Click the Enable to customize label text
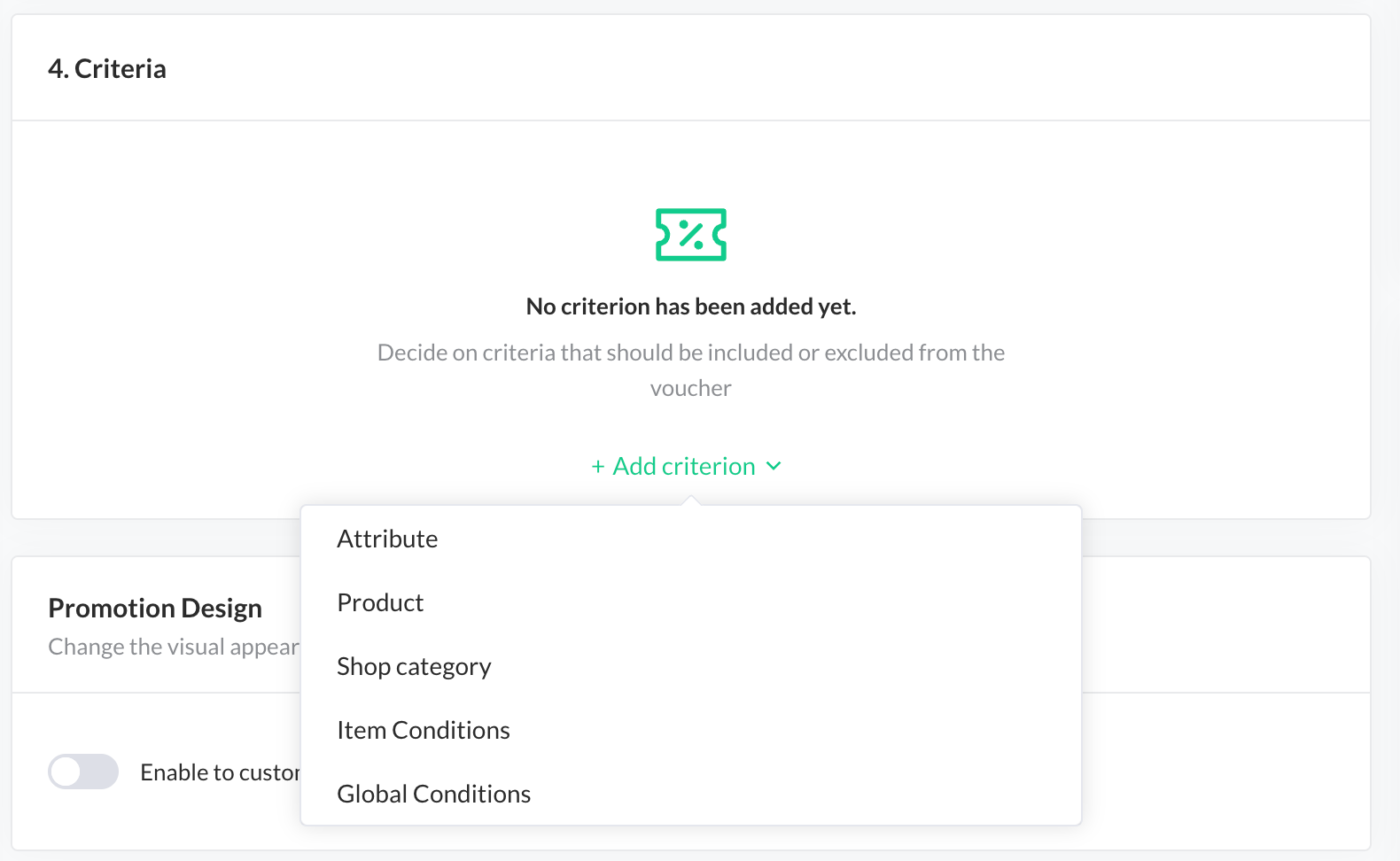This screenshot has height=861, width=1400. pyautogui.click(x=220, y=773)
